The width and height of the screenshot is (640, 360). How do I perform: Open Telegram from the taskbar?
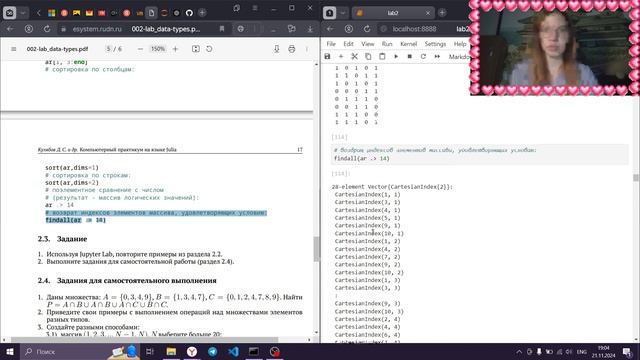pyautogui.click(x=213, y=351)
